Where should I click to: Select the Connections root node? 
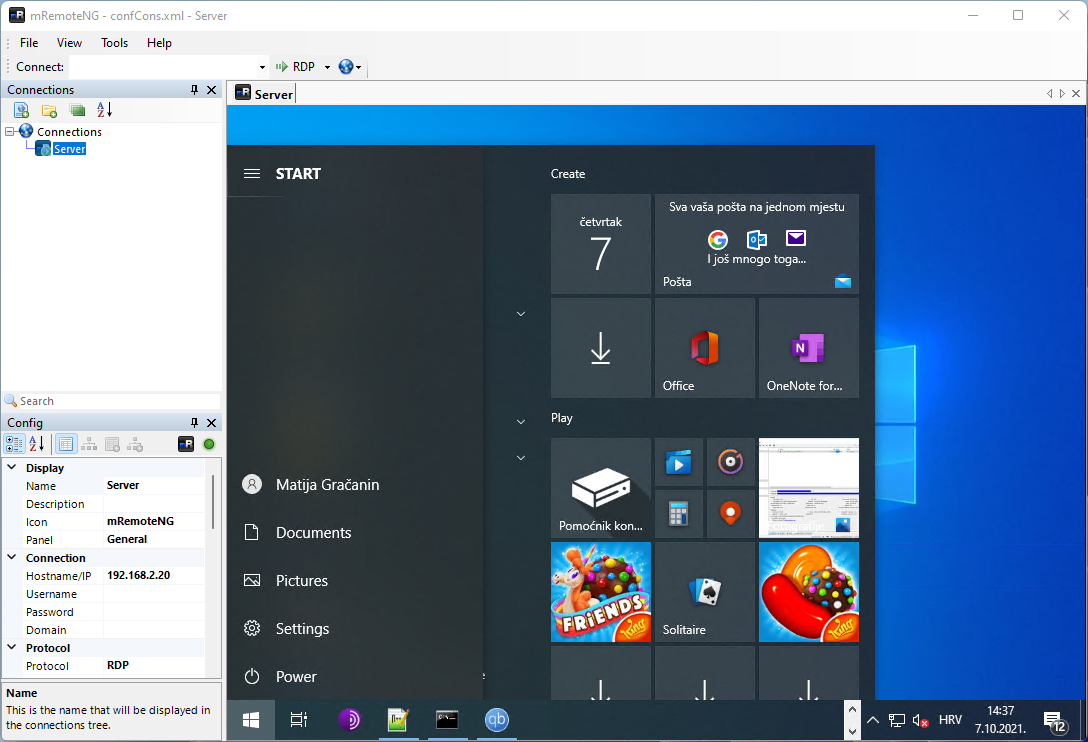coord(69,132)
